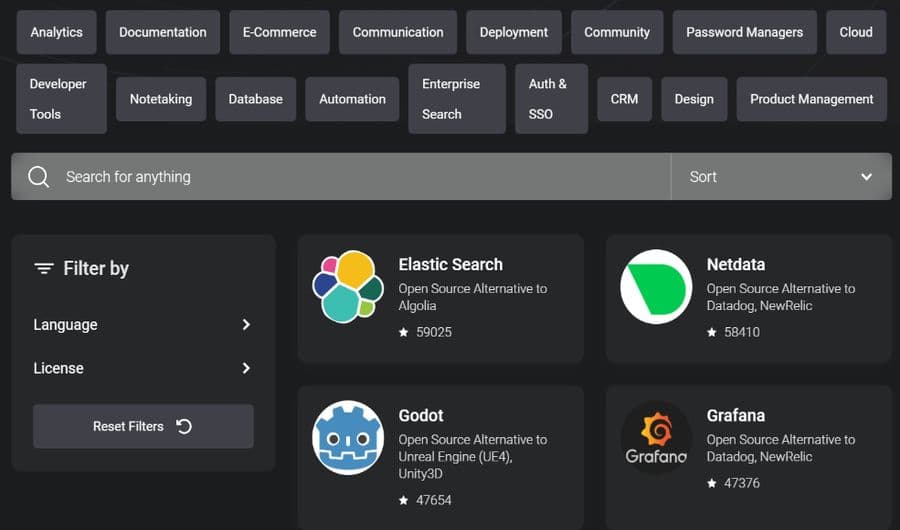Click the Reset Filters button

pos(143,426)
